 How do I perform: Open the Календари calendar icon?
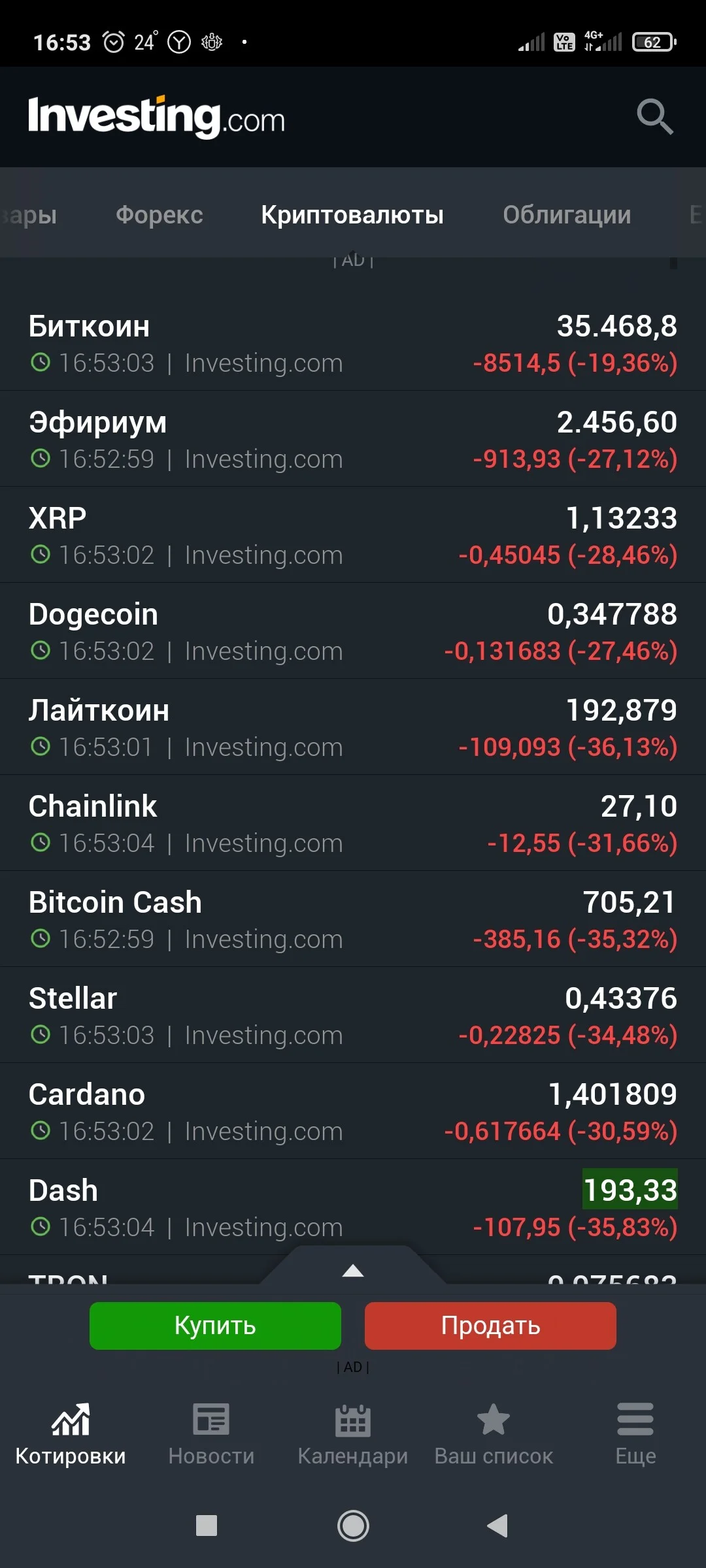click(x=353, y=1420)
